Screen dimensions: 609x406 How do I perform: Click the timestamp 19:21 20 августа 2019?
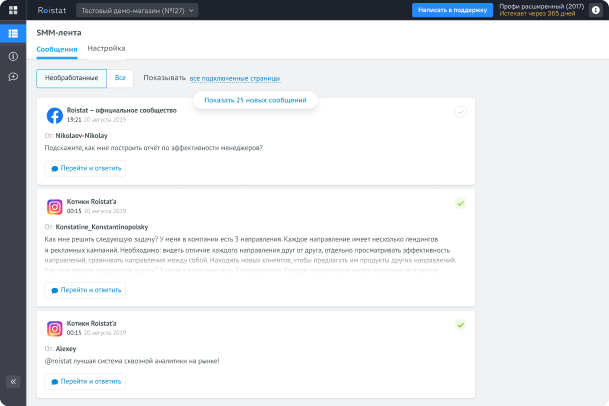(96, 120)
